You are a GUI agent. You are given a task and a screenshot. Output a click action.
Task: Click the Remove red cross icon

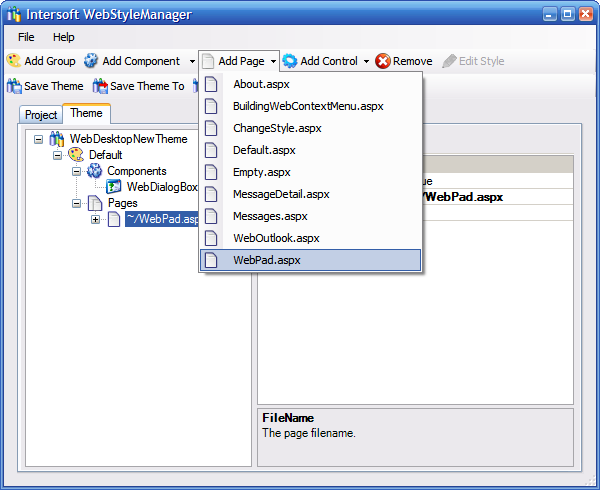383,61
